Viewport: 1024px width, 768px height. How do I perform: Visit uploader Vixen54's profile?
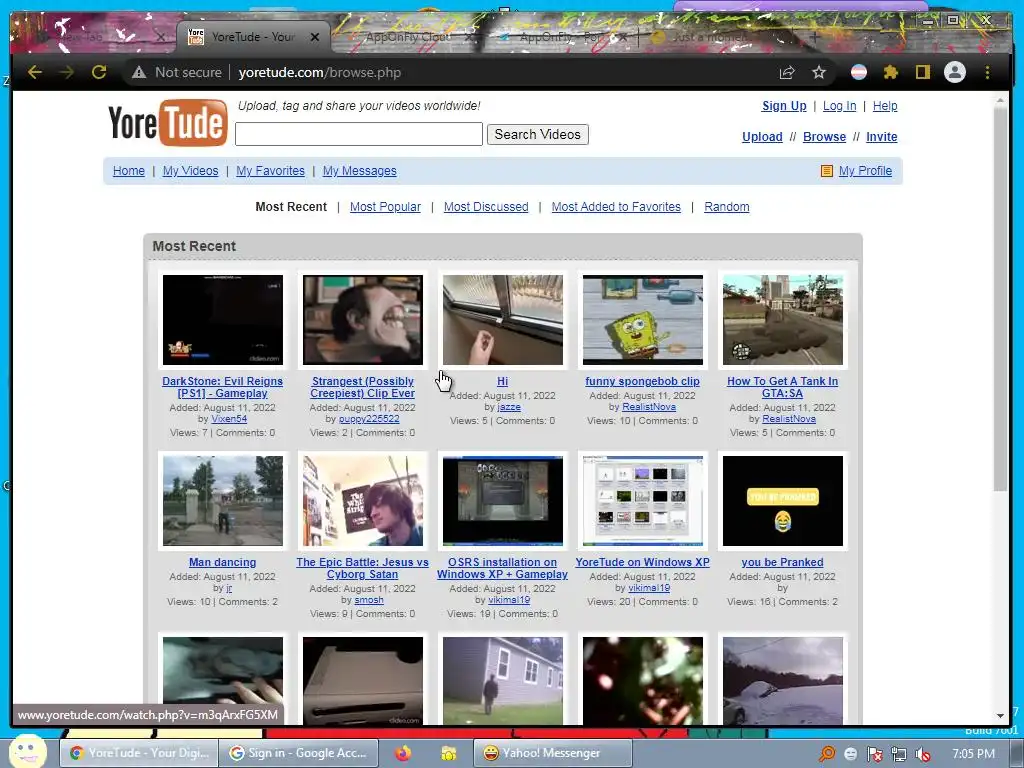click(229, 419)
